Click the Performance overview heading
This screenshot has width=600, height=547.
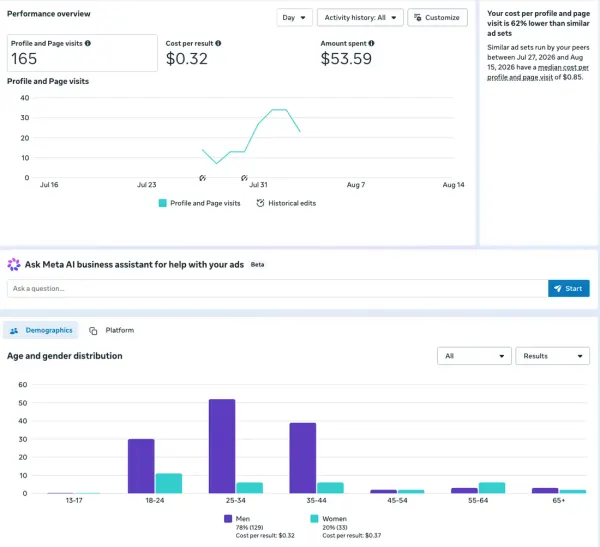click(49, 14)
